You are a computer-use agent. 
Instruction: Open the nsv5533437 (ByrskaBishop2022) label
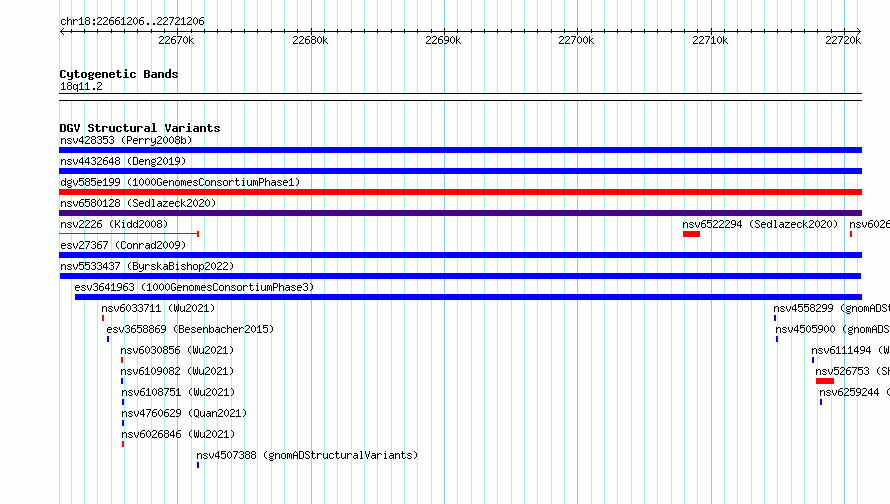(147, 266)
